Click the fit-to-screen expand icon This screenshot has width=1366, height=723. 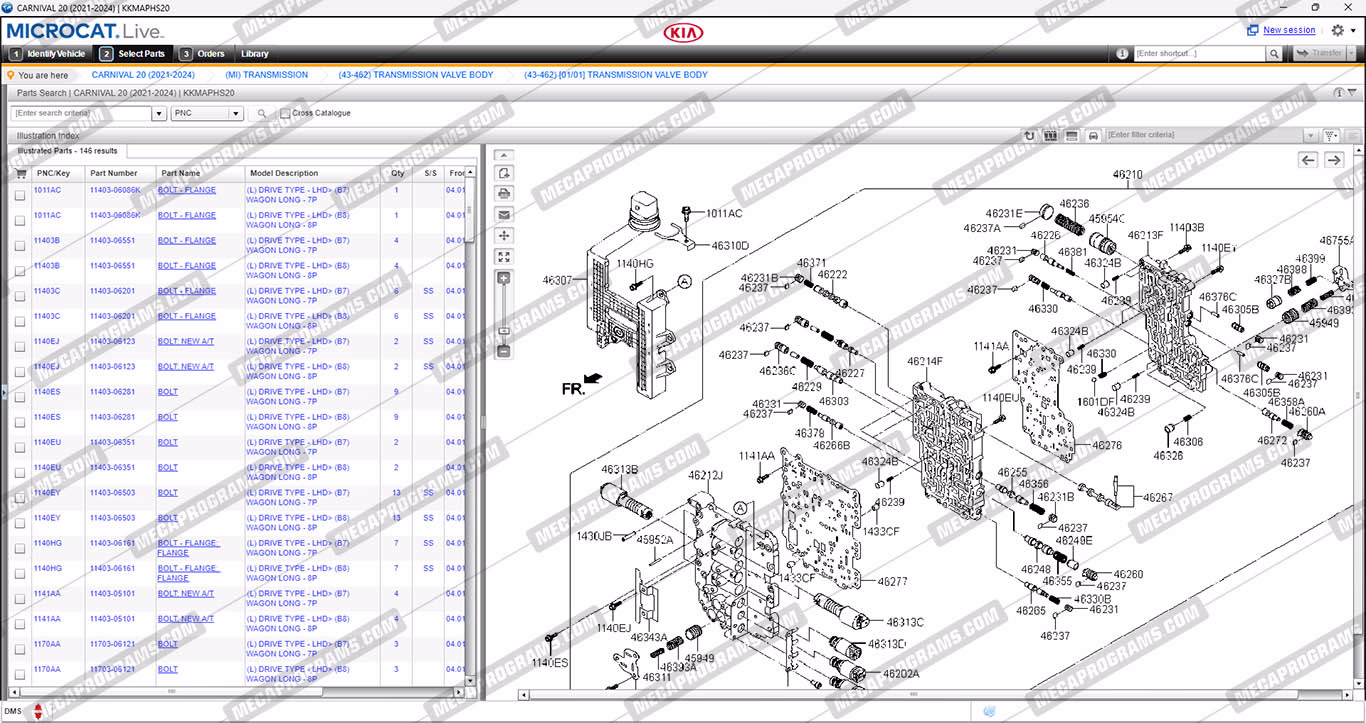coord(504,256)
